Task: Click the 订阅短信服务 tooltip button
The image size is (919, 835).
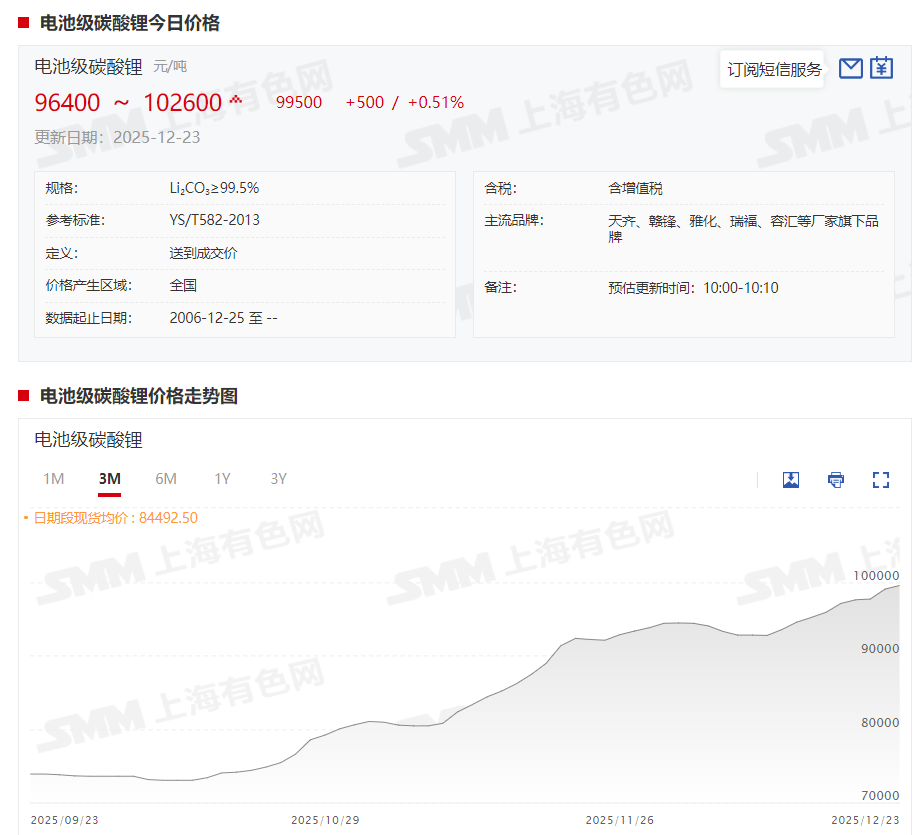Action: tap(774, 69)
